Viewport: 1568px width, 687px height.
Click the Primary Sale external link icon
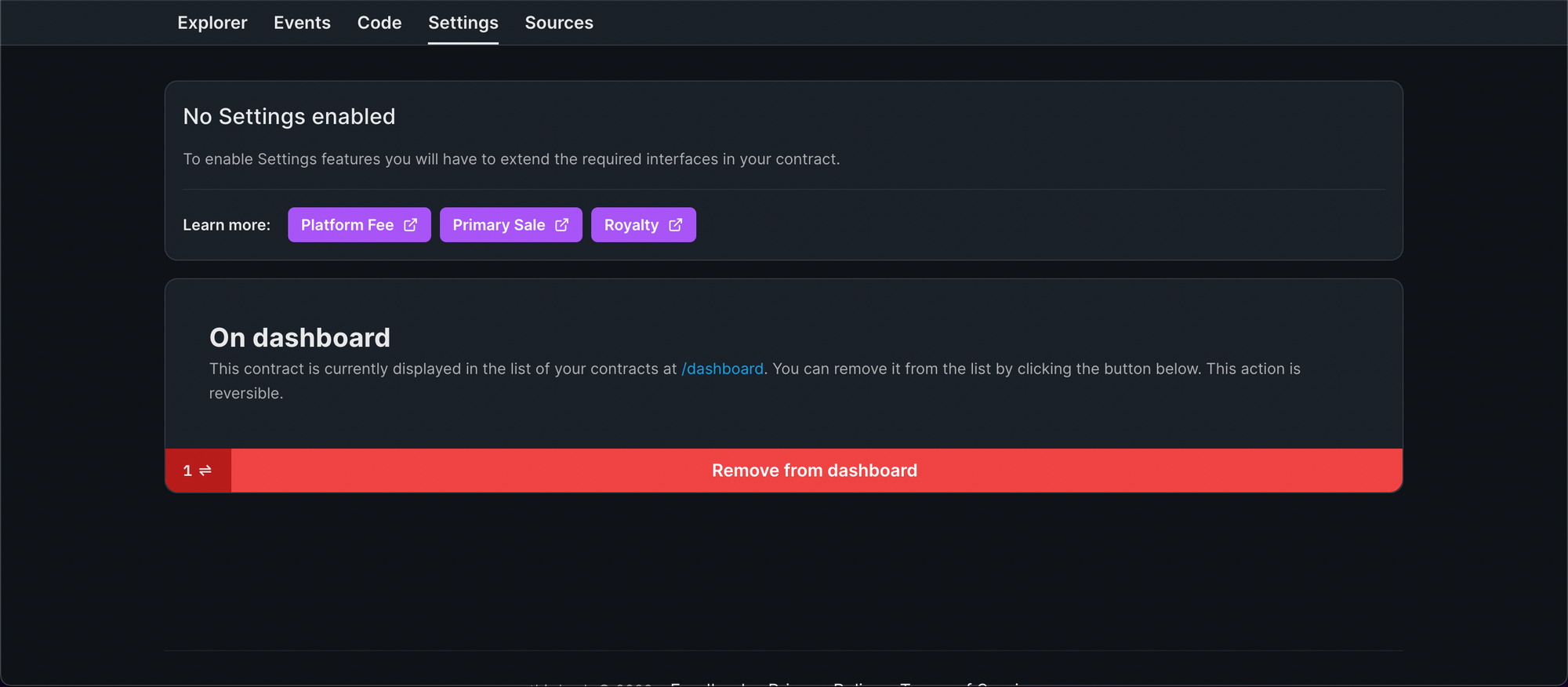pyautogui.click(x=561, y=225)
